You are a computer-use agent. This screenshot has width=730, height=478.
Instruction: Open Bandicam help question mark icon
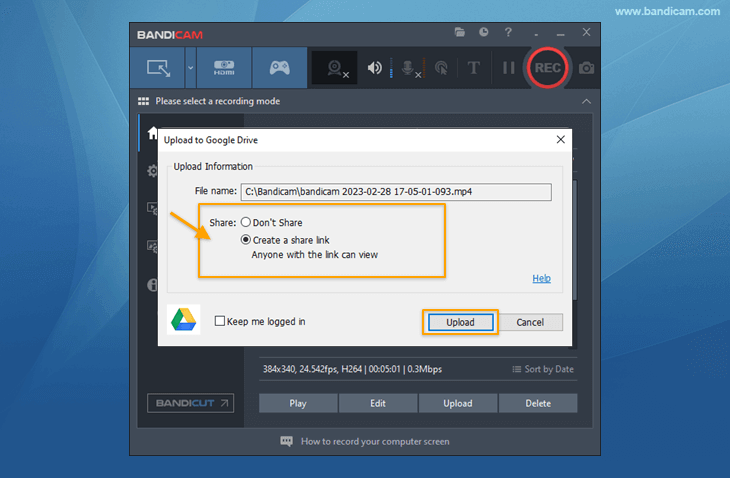point(508,32)
